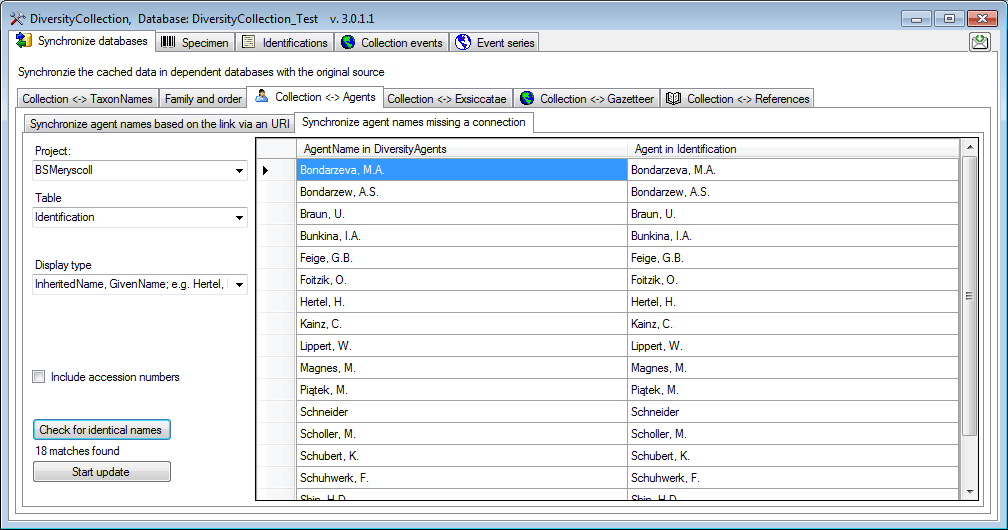Click the Start update button

tap(102, 471)
